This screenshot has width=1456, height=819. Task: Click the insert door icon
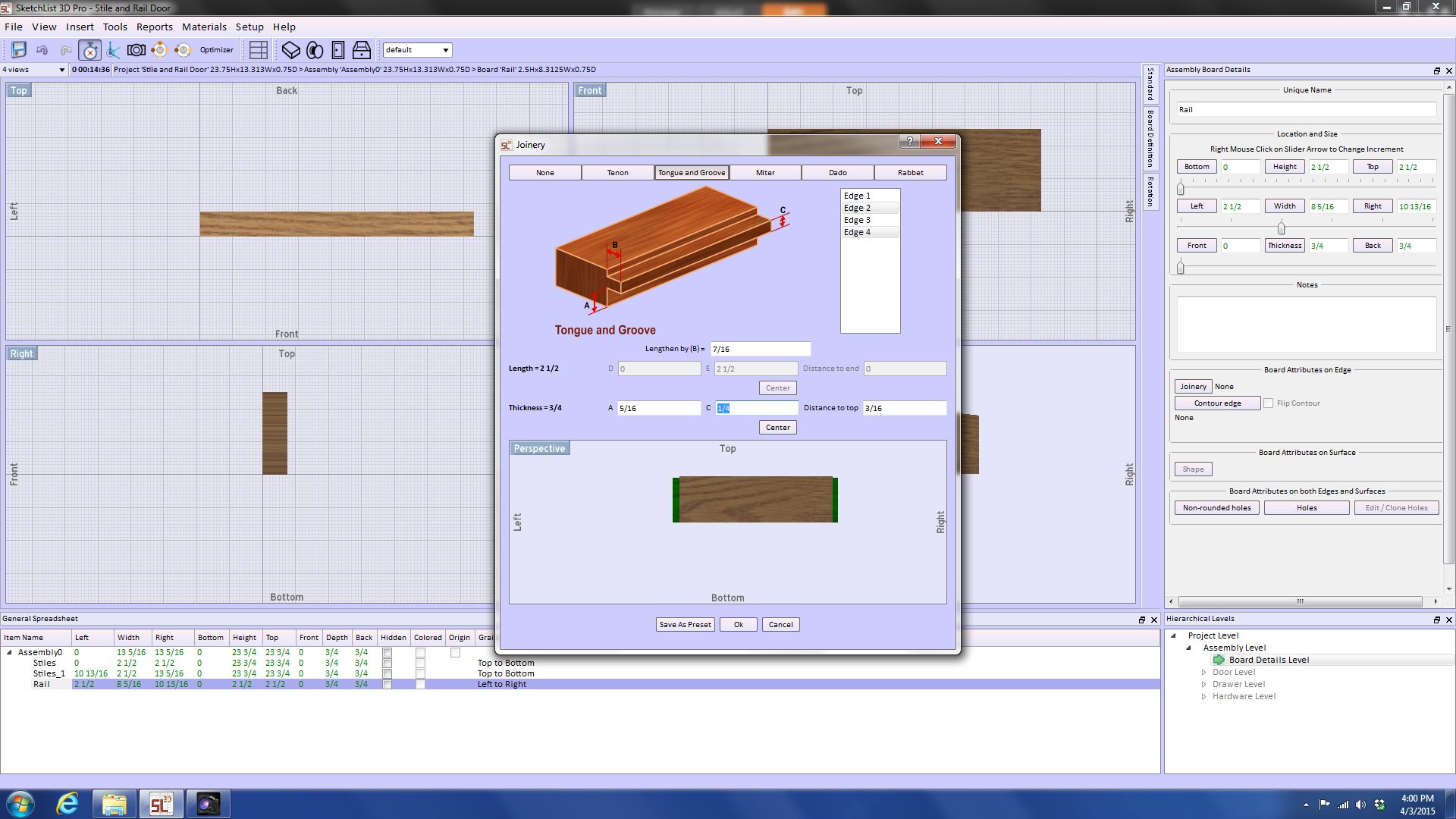coord(338,50)
